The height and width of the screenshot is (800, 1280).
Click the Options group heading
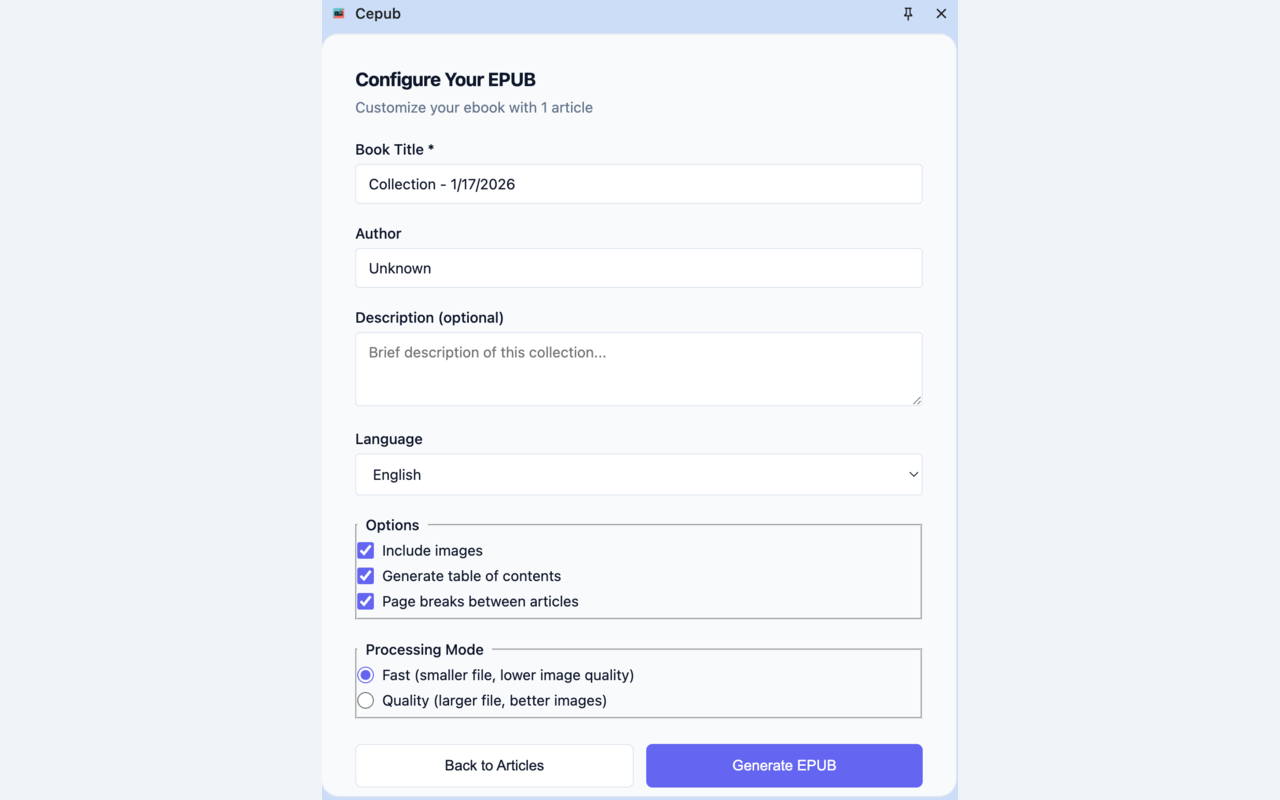click(391, 525)
